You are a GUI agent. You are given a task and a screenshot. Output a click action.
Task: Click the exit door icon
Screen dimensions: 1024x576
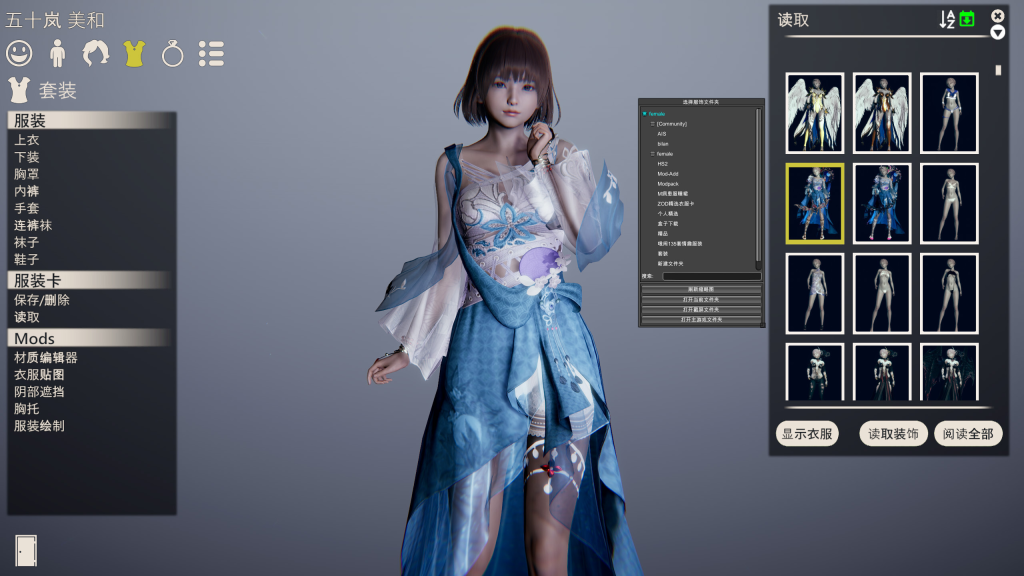[x=26, y=551]
